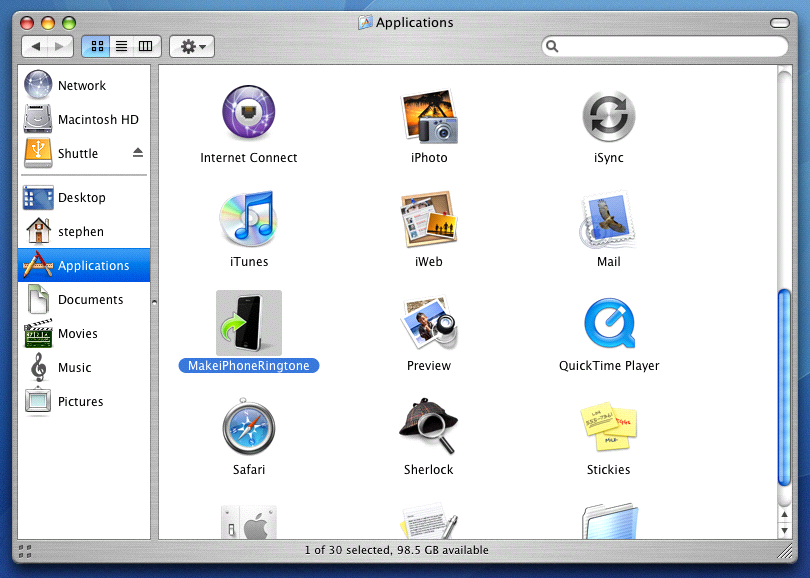Open the Internet Connect application icon
810x578 pixels.
click(248, 112)
